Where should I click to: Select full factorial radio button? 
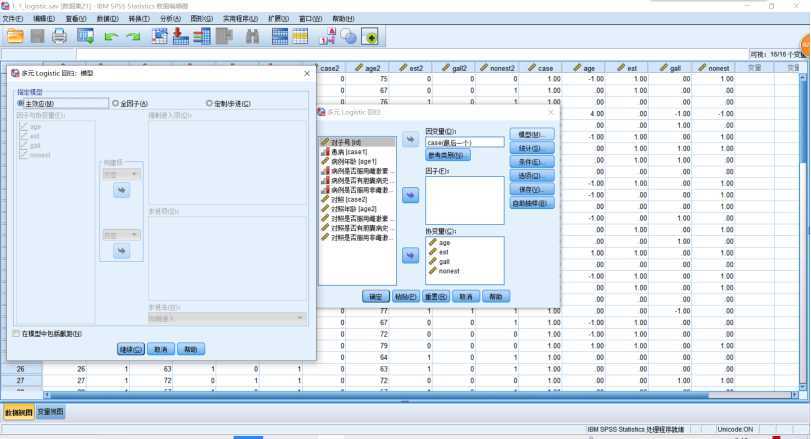[115, 103]
